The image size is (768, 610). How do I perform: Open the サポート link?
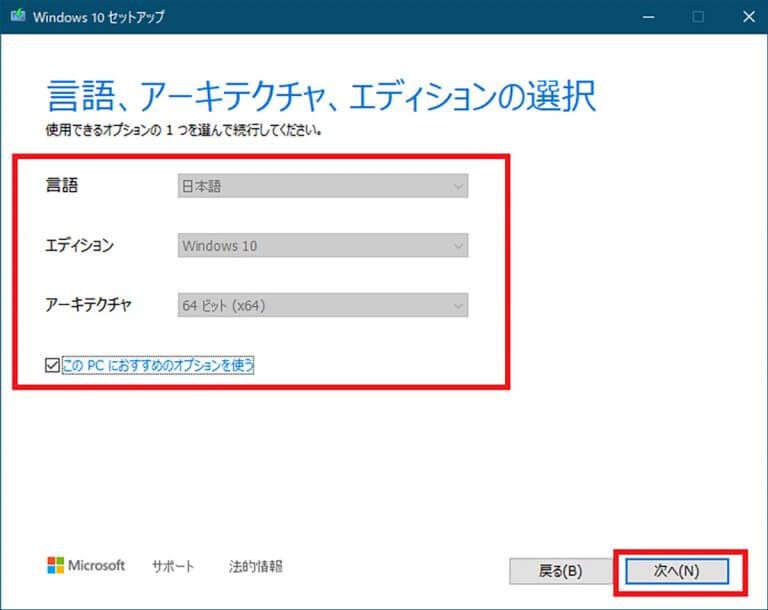173,566
